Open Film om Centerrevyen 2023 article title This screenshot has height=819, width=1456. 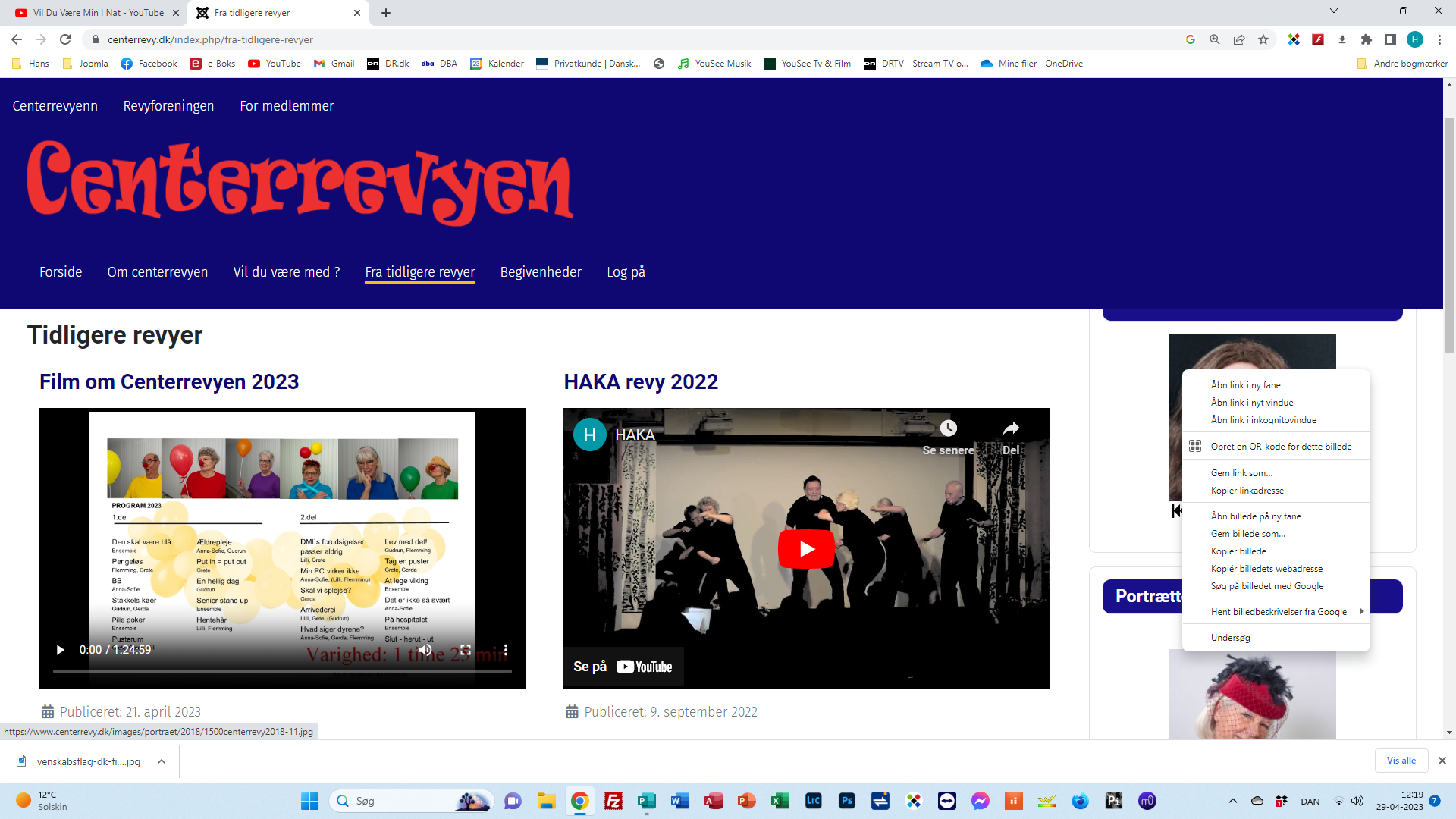click(x=169, y=381)
